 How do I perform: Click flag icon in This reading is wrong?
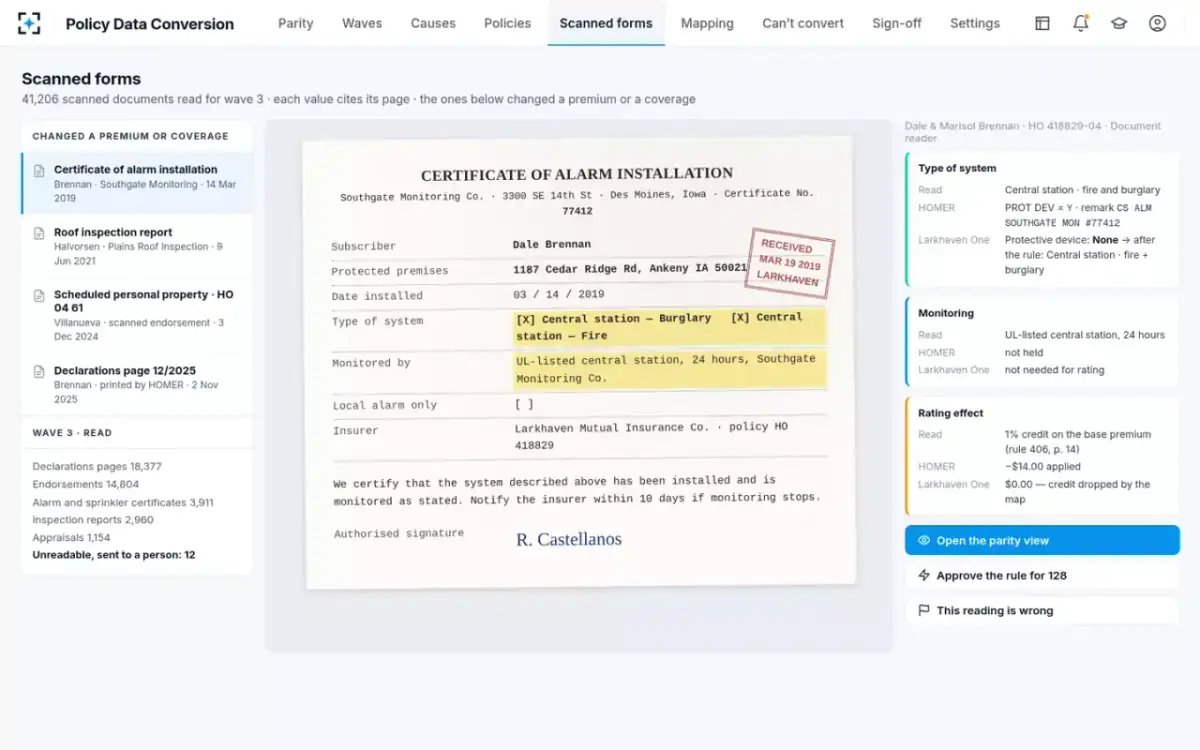924,610
